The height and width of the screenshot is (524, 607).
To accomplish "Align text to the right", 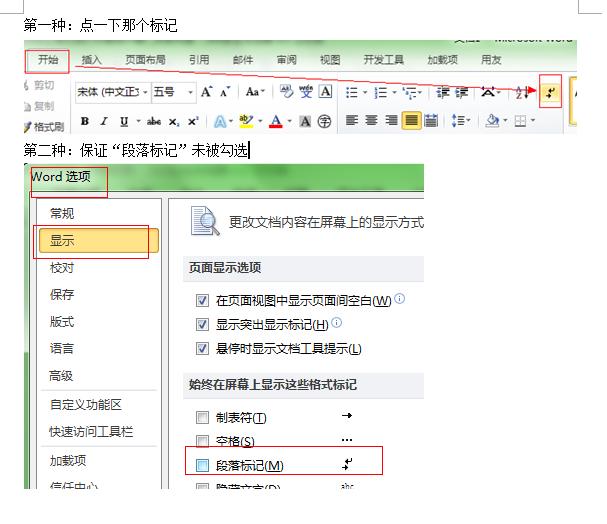I will [391, 121].
